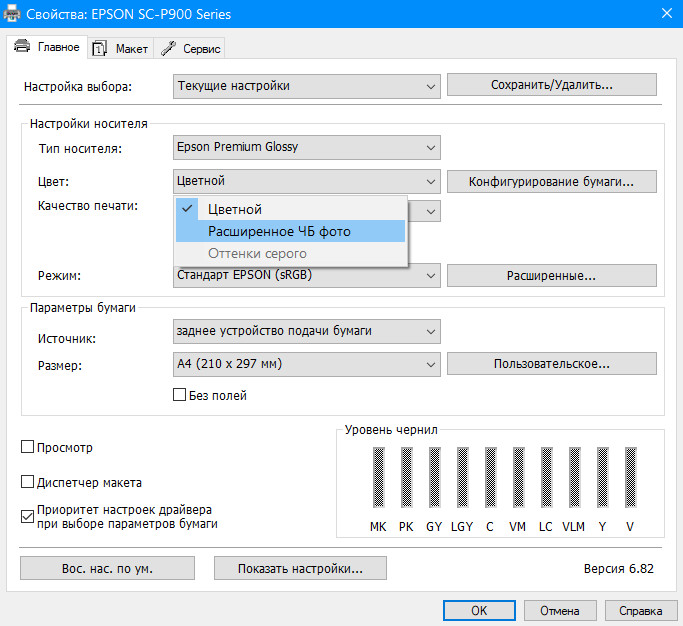Click the printer icon on Главное tab

22,46
